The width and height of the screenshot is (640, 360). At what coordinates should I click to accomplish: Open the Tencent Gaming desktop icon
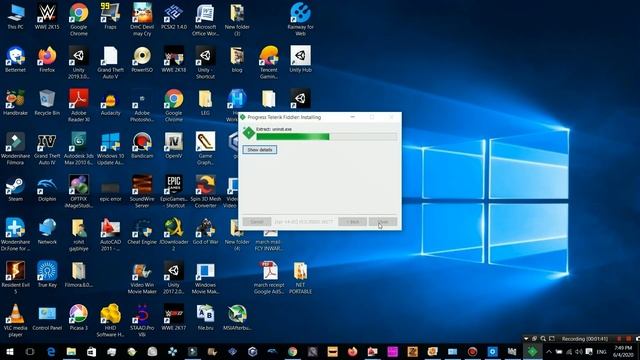[269, 62]
